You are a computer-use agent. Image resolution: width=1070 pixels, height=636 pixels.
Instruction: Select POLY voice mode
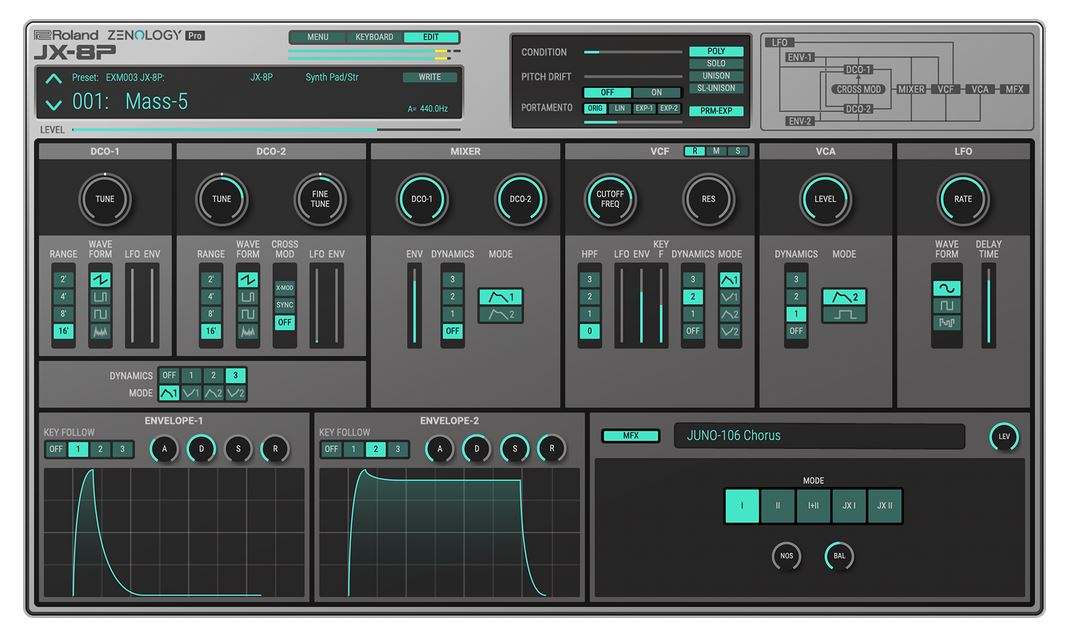[x=716, y=51]
